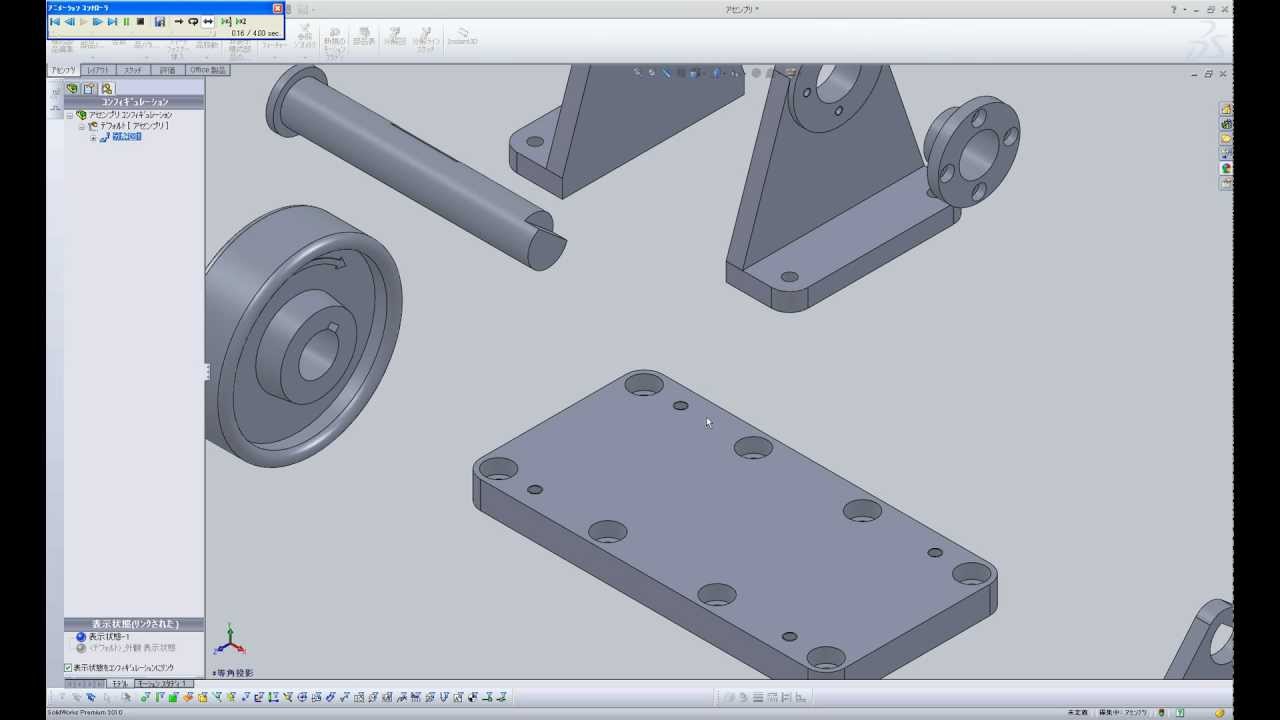Click the first task pane icon on right edge

tap(1226, 108)
